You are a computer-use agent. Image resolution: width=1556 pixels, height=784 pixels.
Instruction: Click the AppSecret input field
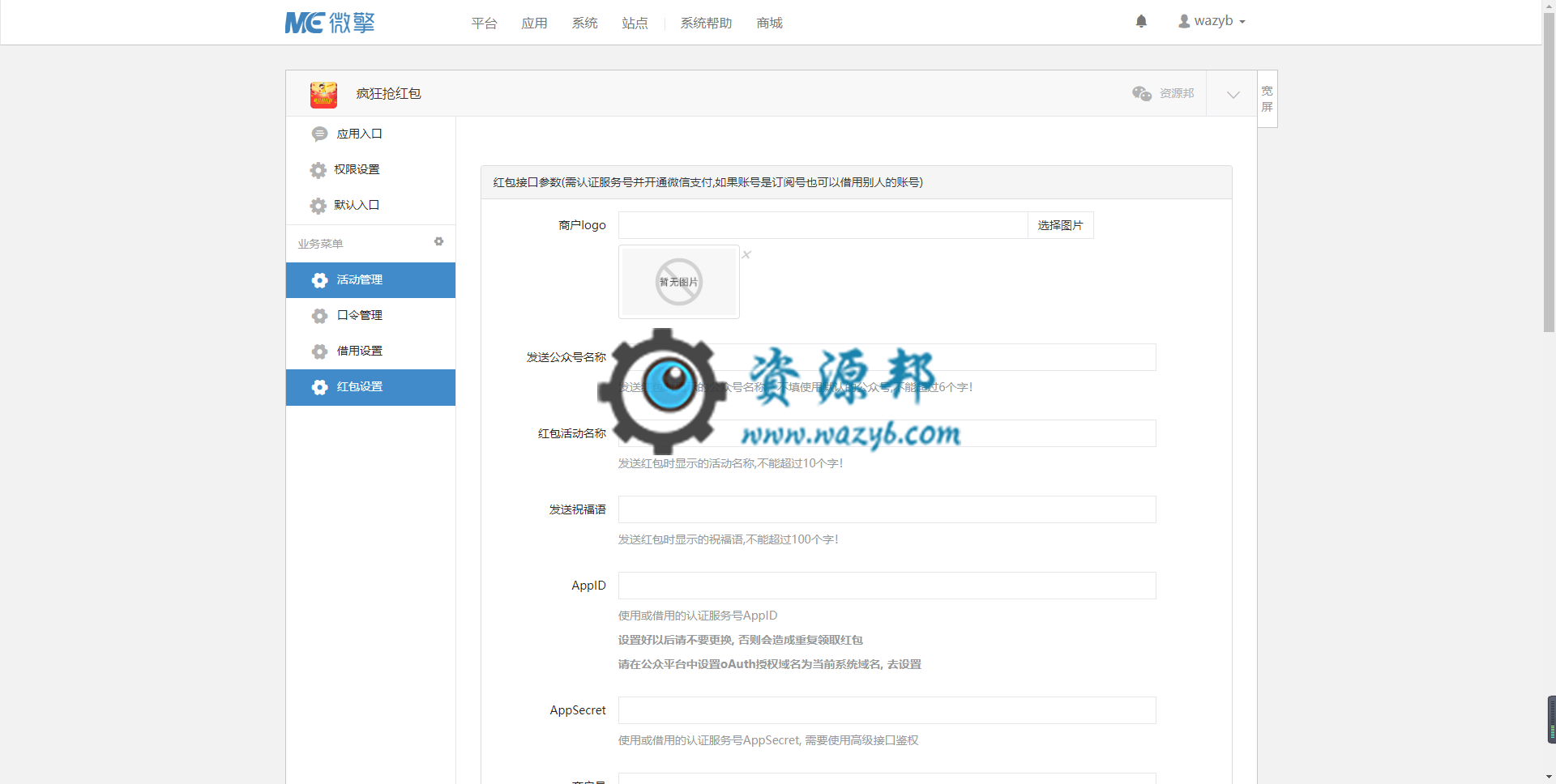[x=887, y=710]
